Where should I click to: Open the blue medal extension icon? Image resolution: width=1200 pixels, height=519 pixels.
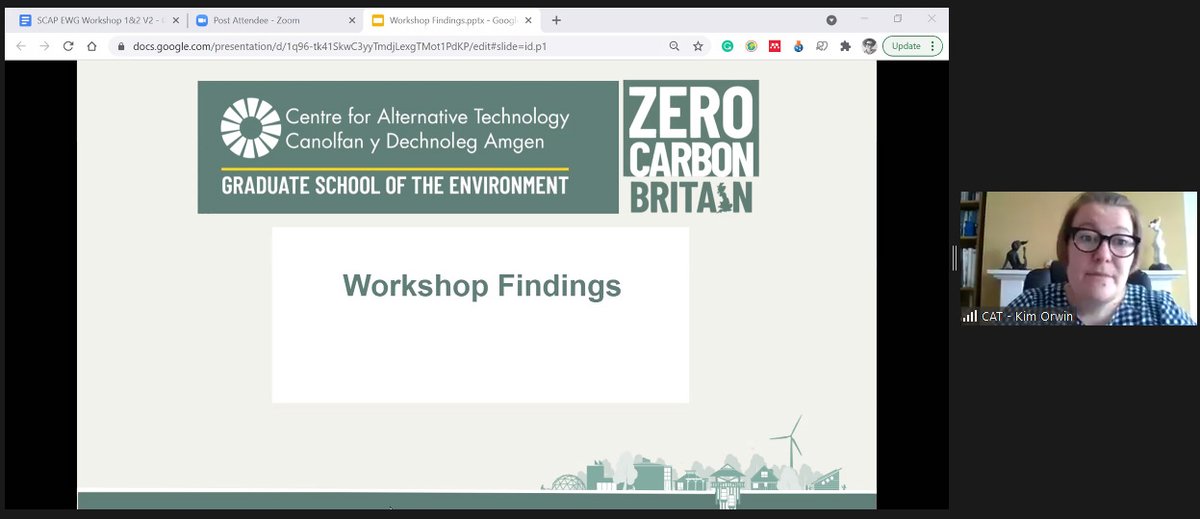tap(798, 46)
